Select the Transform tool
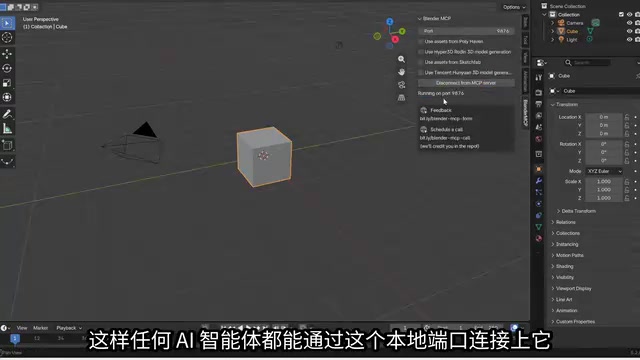Viewport: 640px width, 360px height. tap(7, 97)
